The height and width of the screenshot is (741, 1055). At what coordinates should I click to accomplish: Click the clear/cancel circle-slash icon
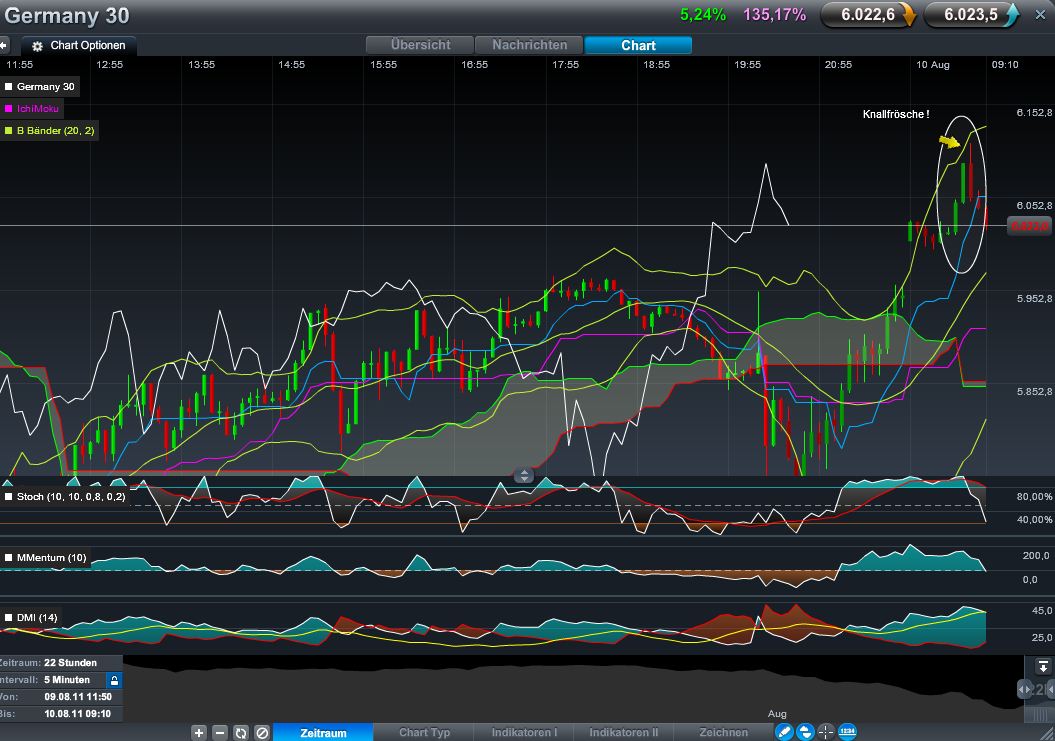(x=262, y=733)
